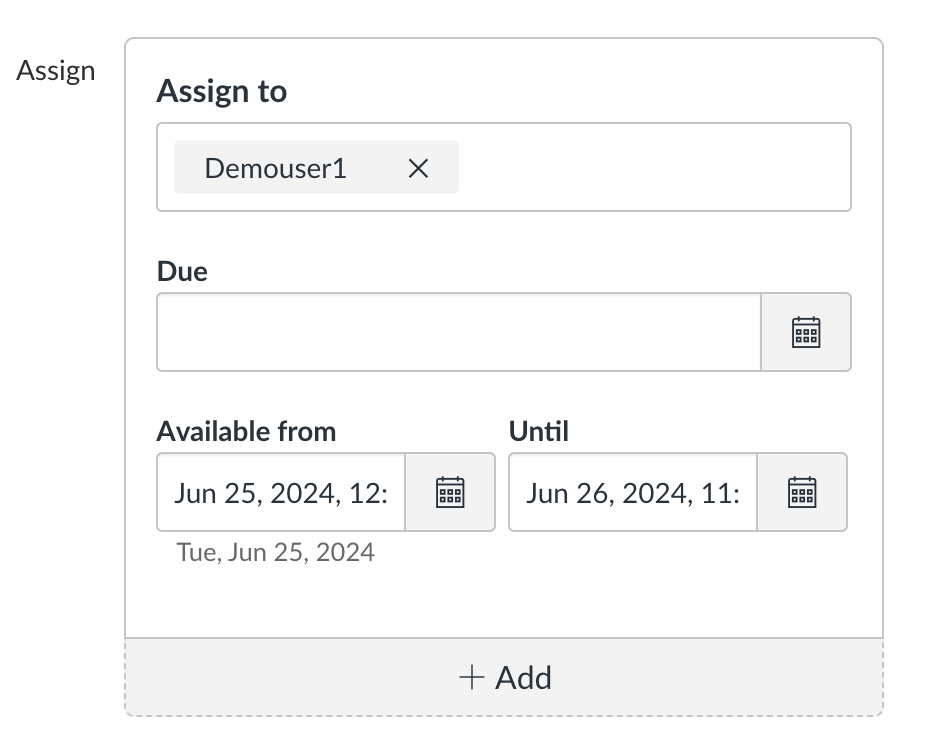
Task: Open the Due date calendar picker
Action: click(x=806, y=332)
